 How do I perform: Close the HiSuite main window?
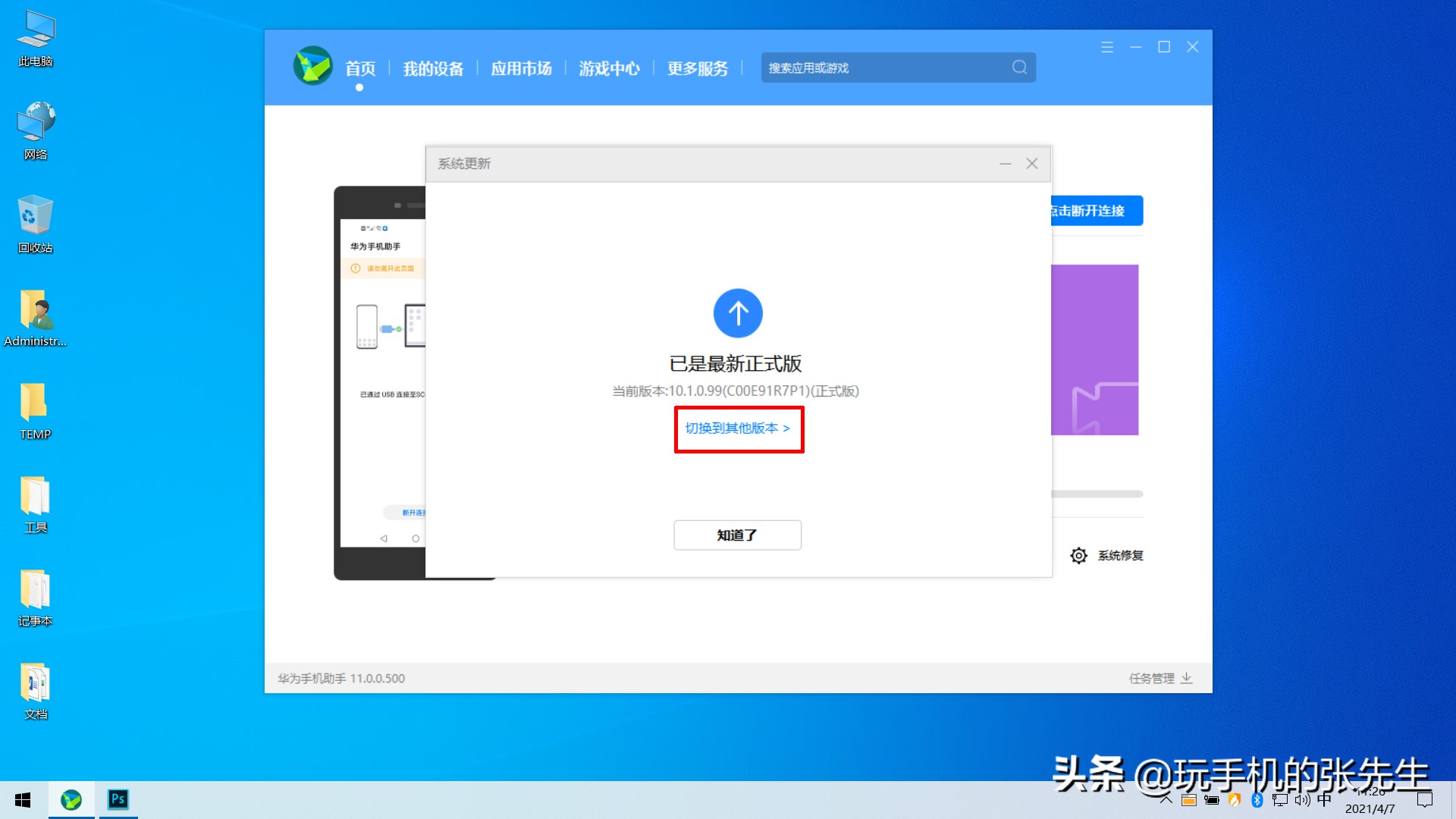point(1193,47)
